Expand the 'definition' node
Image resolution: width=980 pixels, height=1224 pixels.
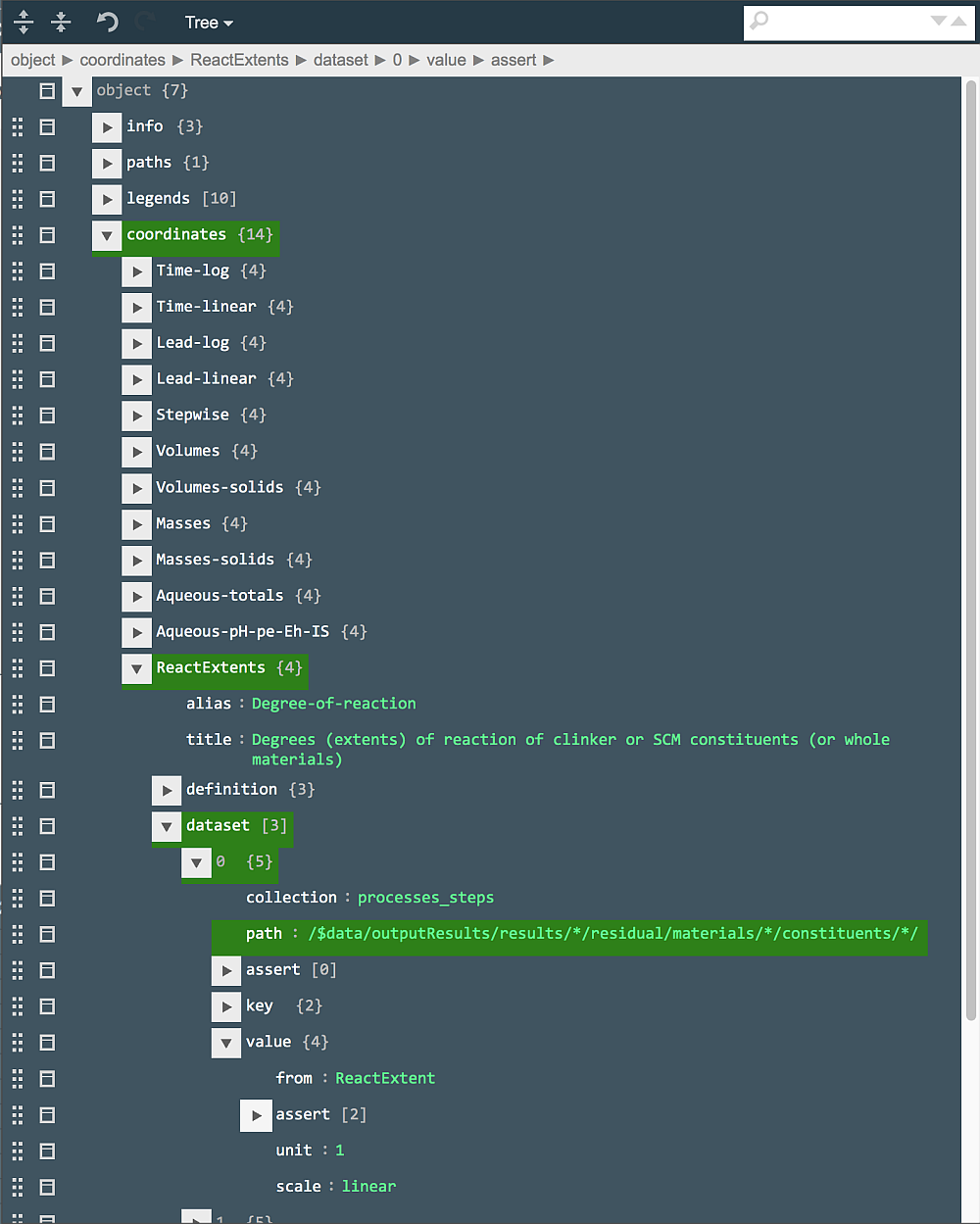pos(167,789)
